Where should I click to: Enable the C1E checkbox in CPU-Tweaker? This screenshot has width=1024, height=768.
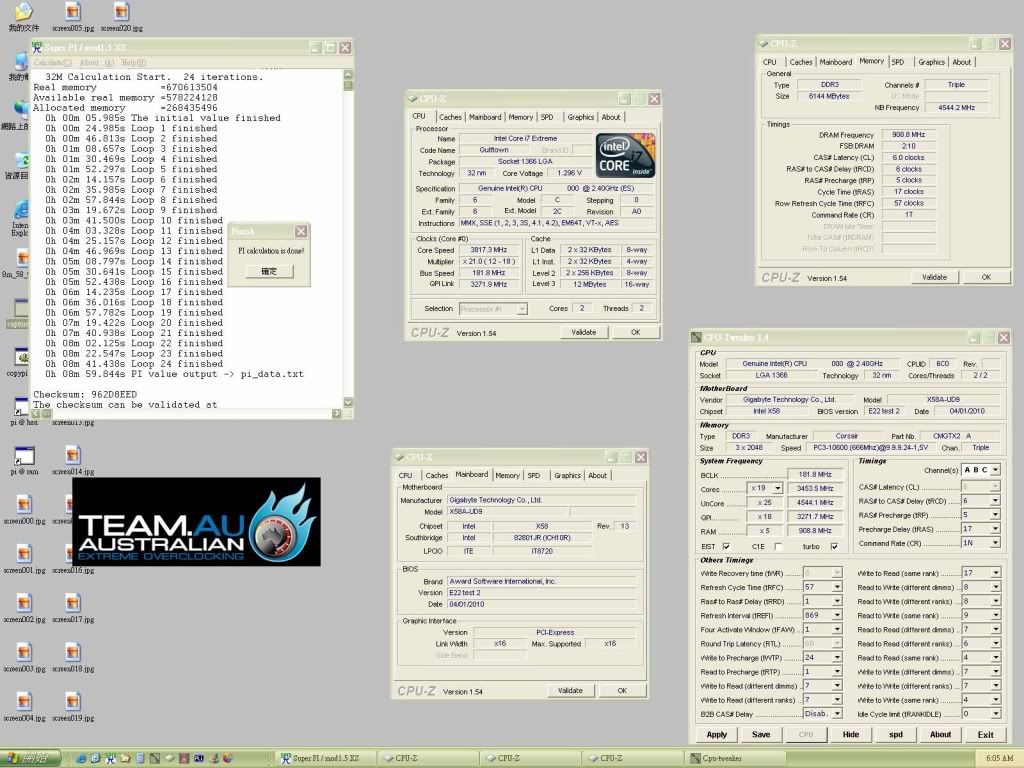778,547
